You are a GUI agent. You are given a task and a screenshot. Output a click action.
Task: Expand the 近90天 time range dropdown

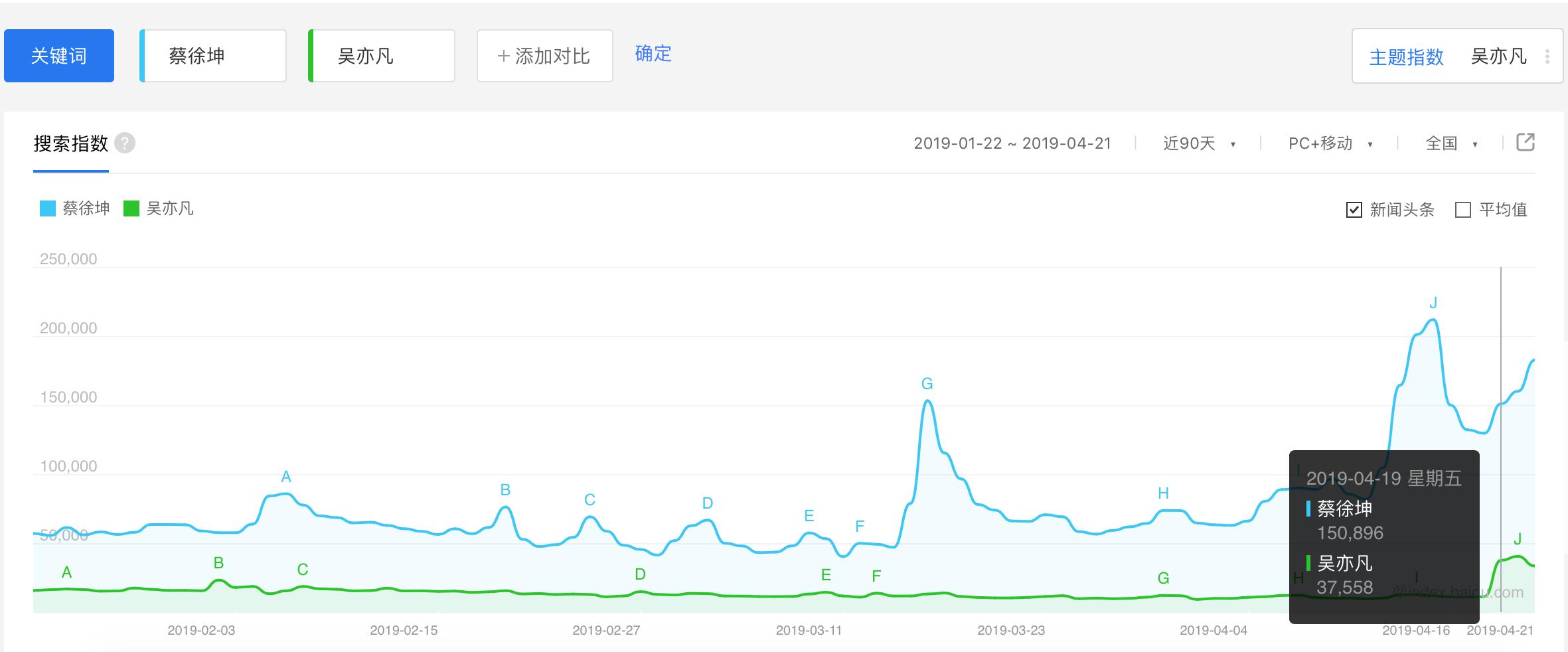pos(1199,143)
